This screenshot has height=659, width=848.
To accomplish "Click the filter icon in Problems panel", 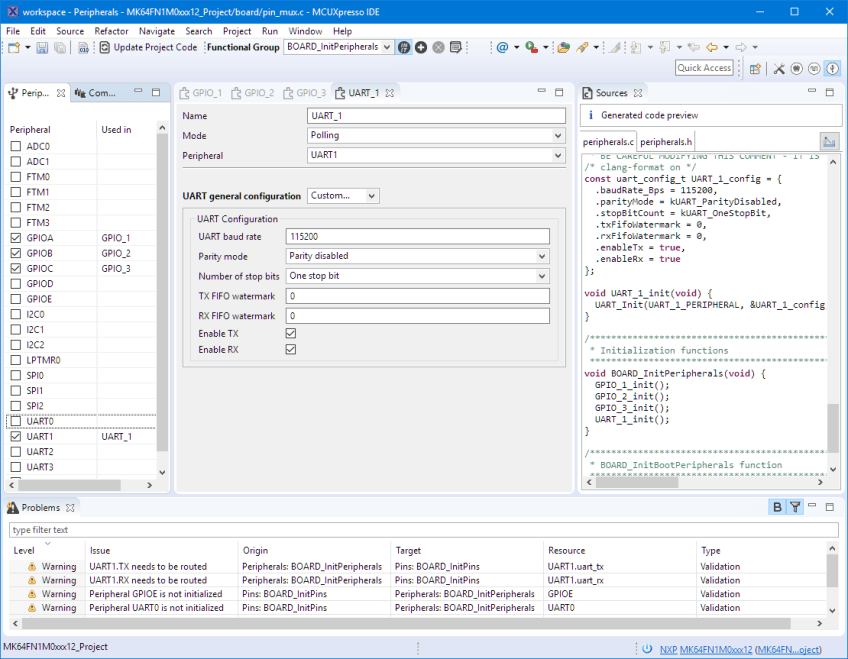I will pos(795,507).
